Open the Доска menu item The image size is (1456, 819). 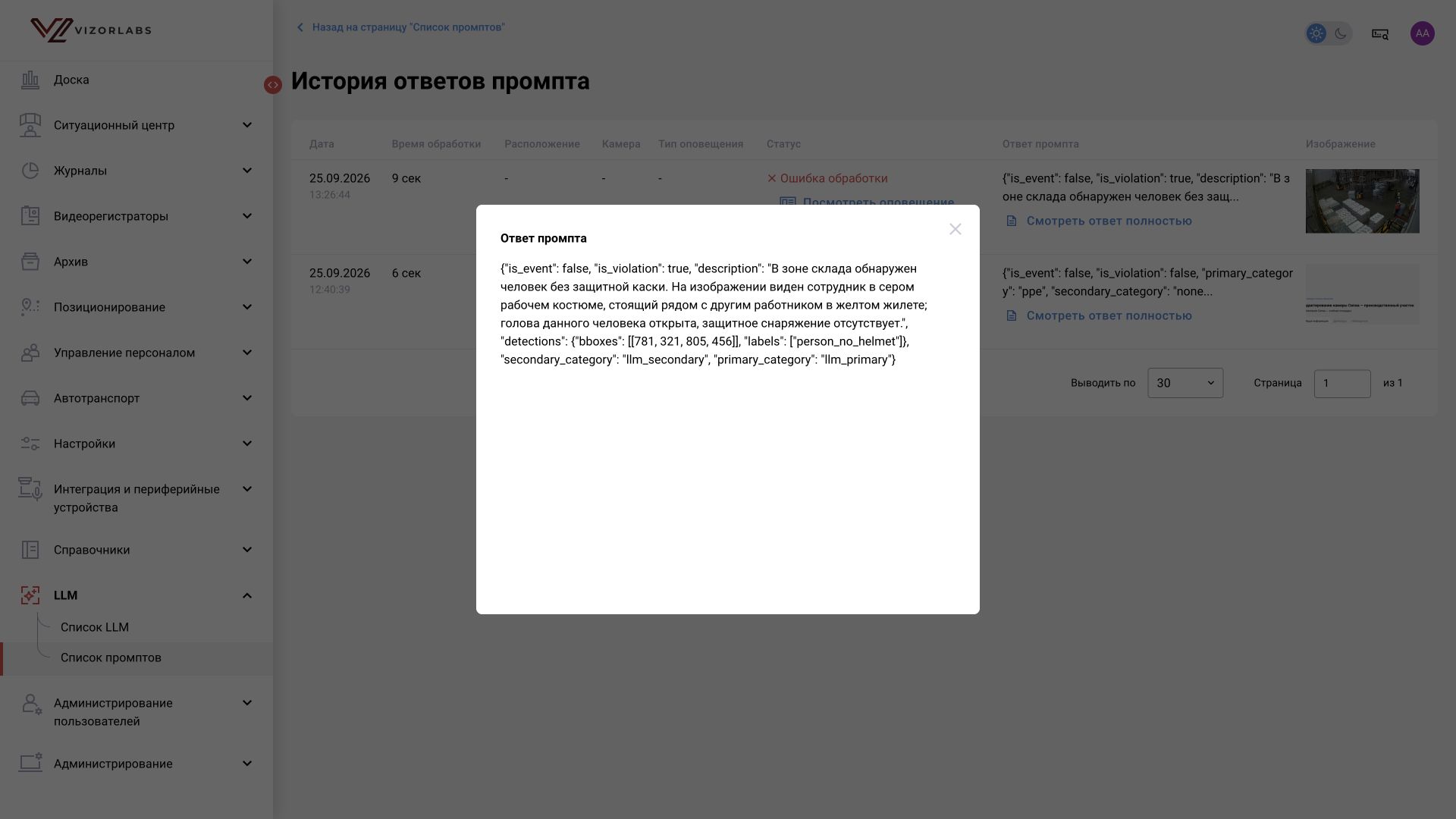coord(71,80)
